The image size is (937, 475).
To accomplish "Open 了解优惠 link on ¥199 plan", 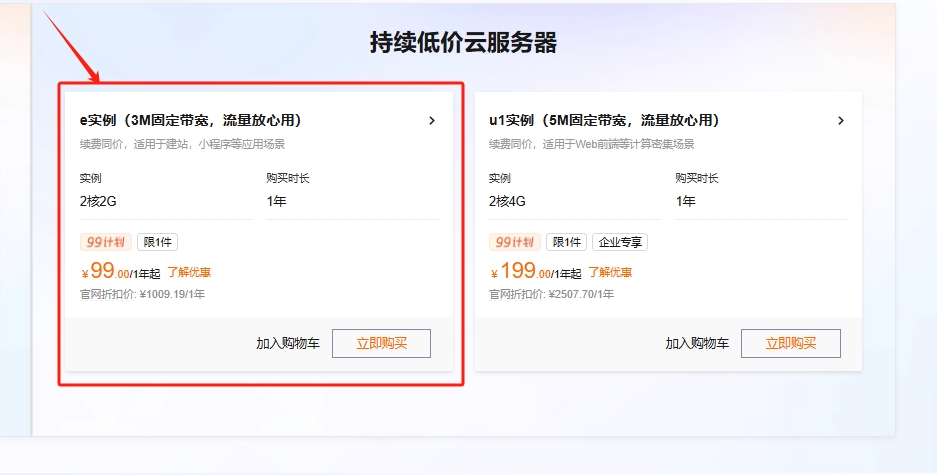I will click(x=610, y=272).
